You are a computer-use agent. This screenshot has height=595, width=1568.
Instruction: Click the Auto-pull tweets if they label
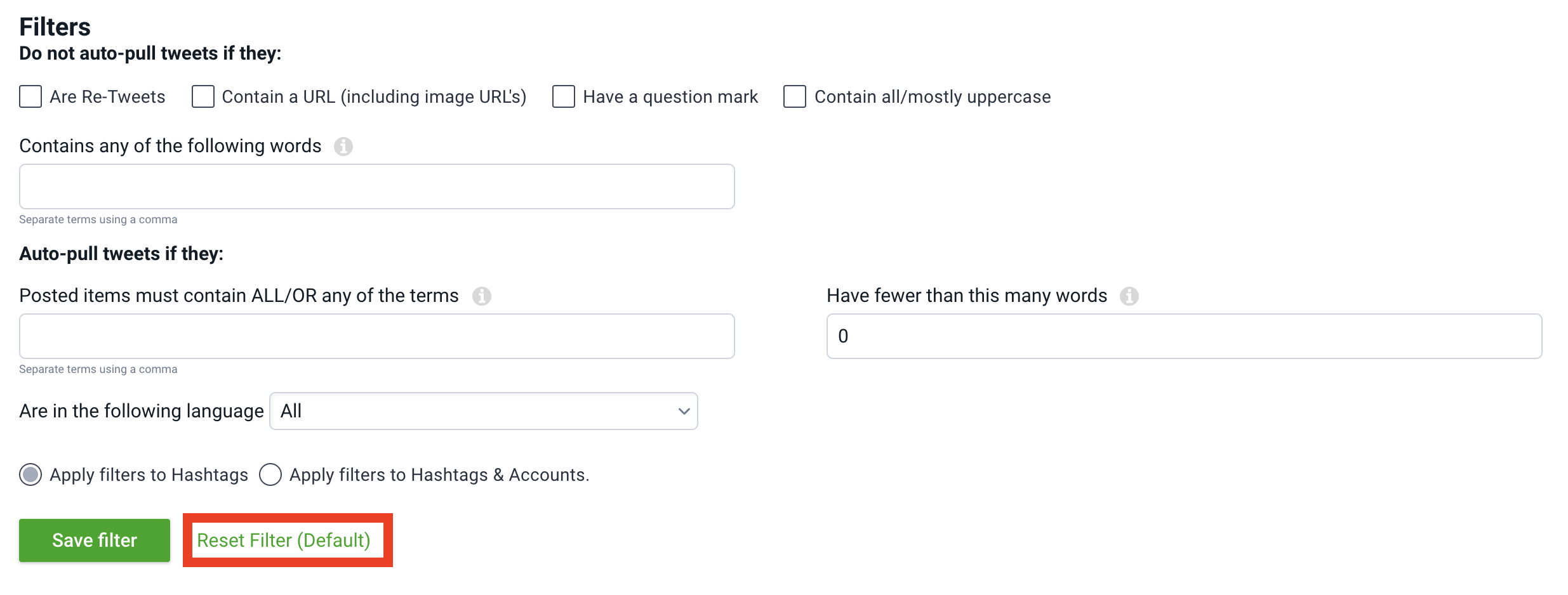click(x=121, y=253)
